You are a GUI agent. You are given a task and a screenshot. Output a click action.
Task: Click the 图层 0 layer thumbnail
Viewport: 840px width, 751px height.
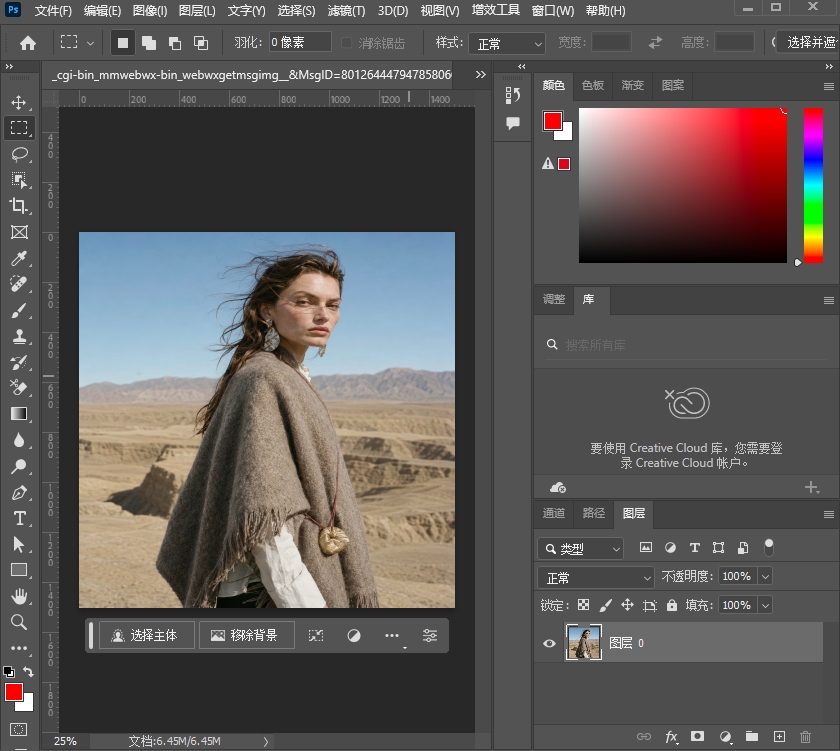click(x=583, y=642)
